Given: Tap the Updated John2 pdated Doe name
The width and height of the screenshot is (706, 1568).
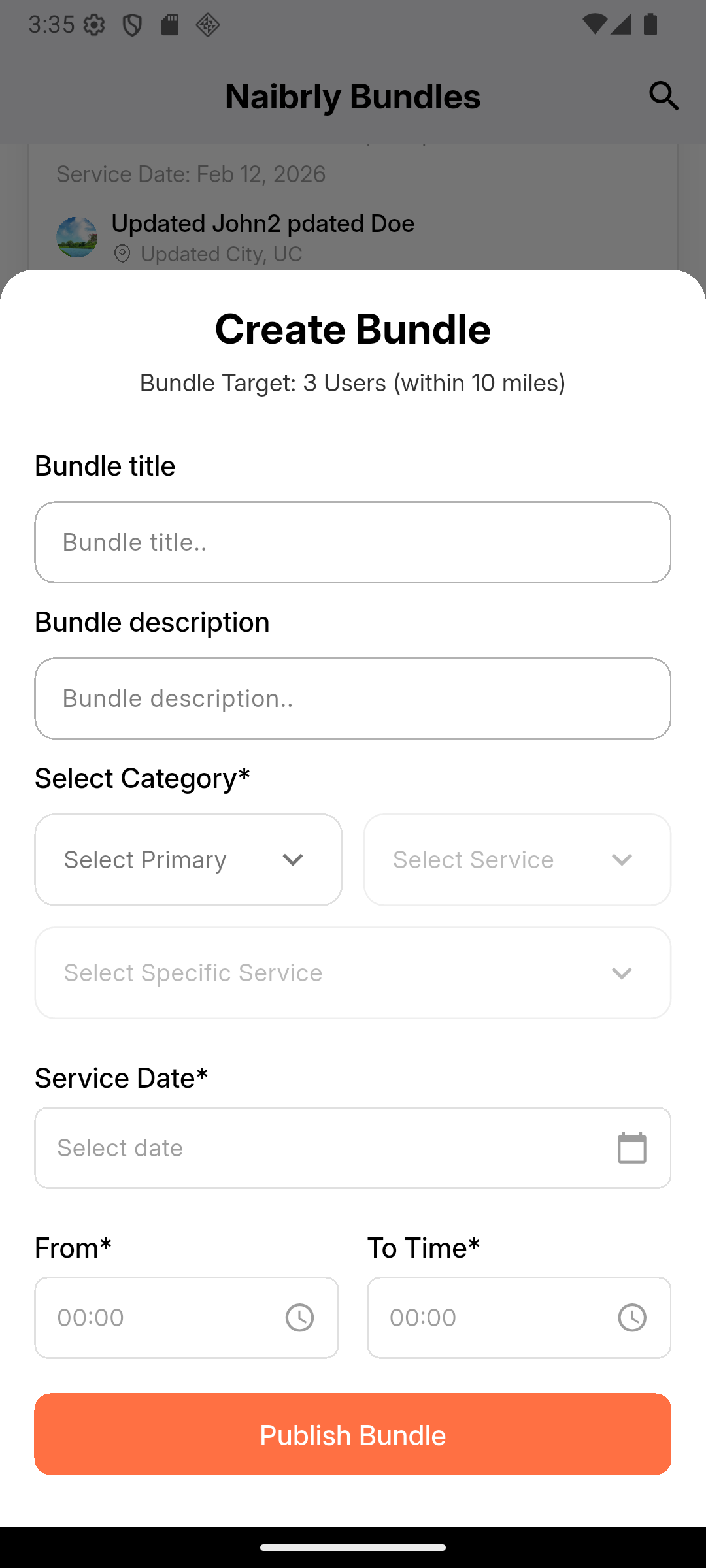Looking at the screenshot, I should 263,223.
